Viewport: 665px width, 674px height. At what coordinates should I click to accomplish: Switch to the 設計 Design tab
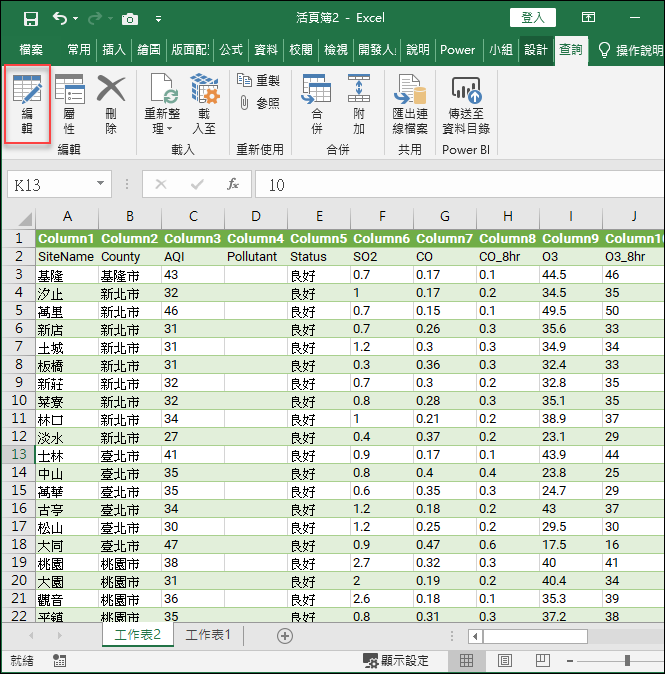pos(536,50)
